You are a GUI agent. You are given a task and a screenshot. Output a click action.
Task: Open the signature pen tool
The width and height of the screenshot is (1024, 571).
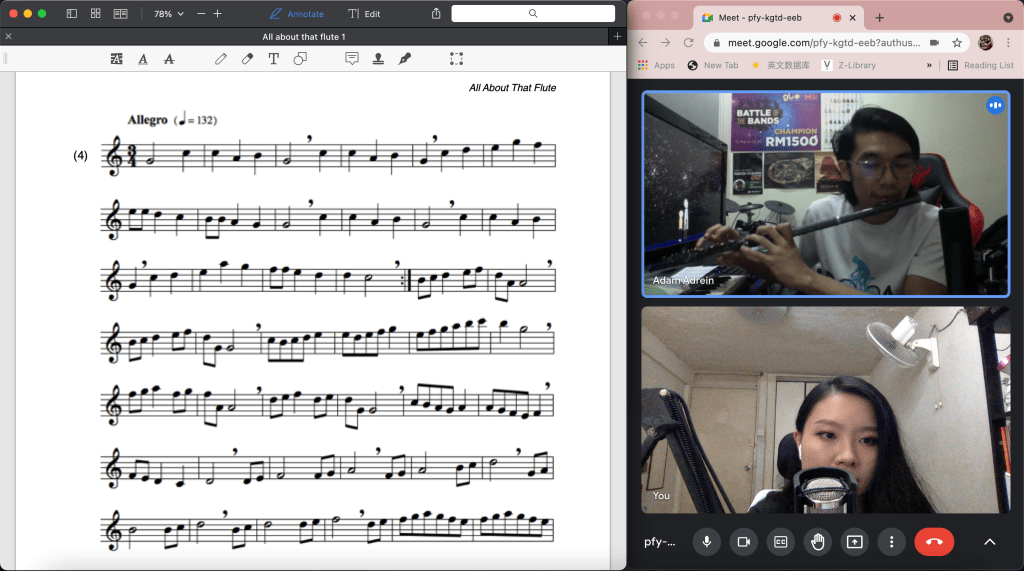pos(405,59)
